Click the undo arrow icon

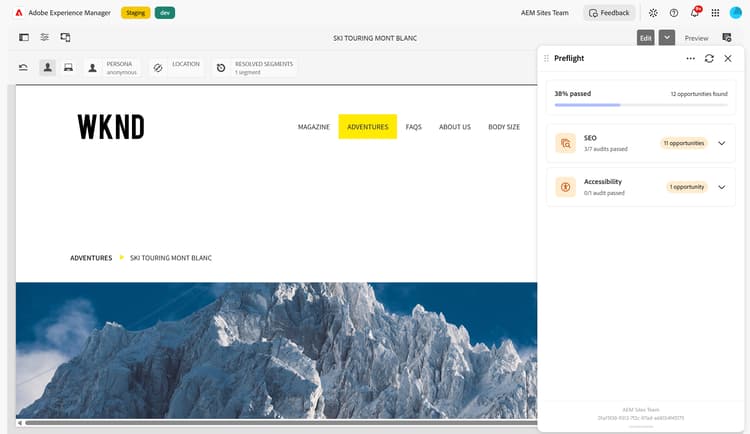[x=23, y=67]
